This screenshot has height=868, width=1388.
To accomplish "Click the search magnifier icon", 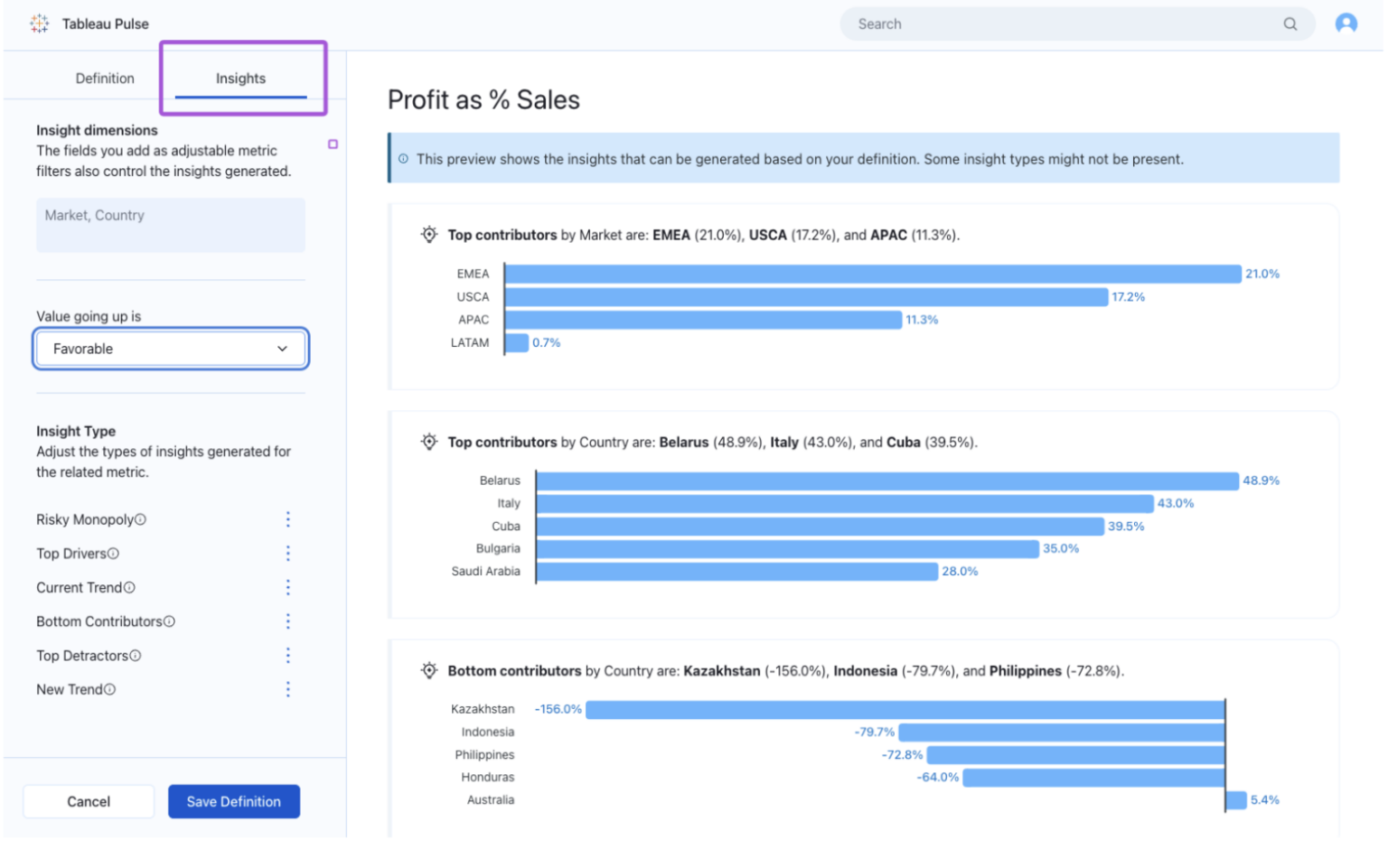I will point(1290,23).
